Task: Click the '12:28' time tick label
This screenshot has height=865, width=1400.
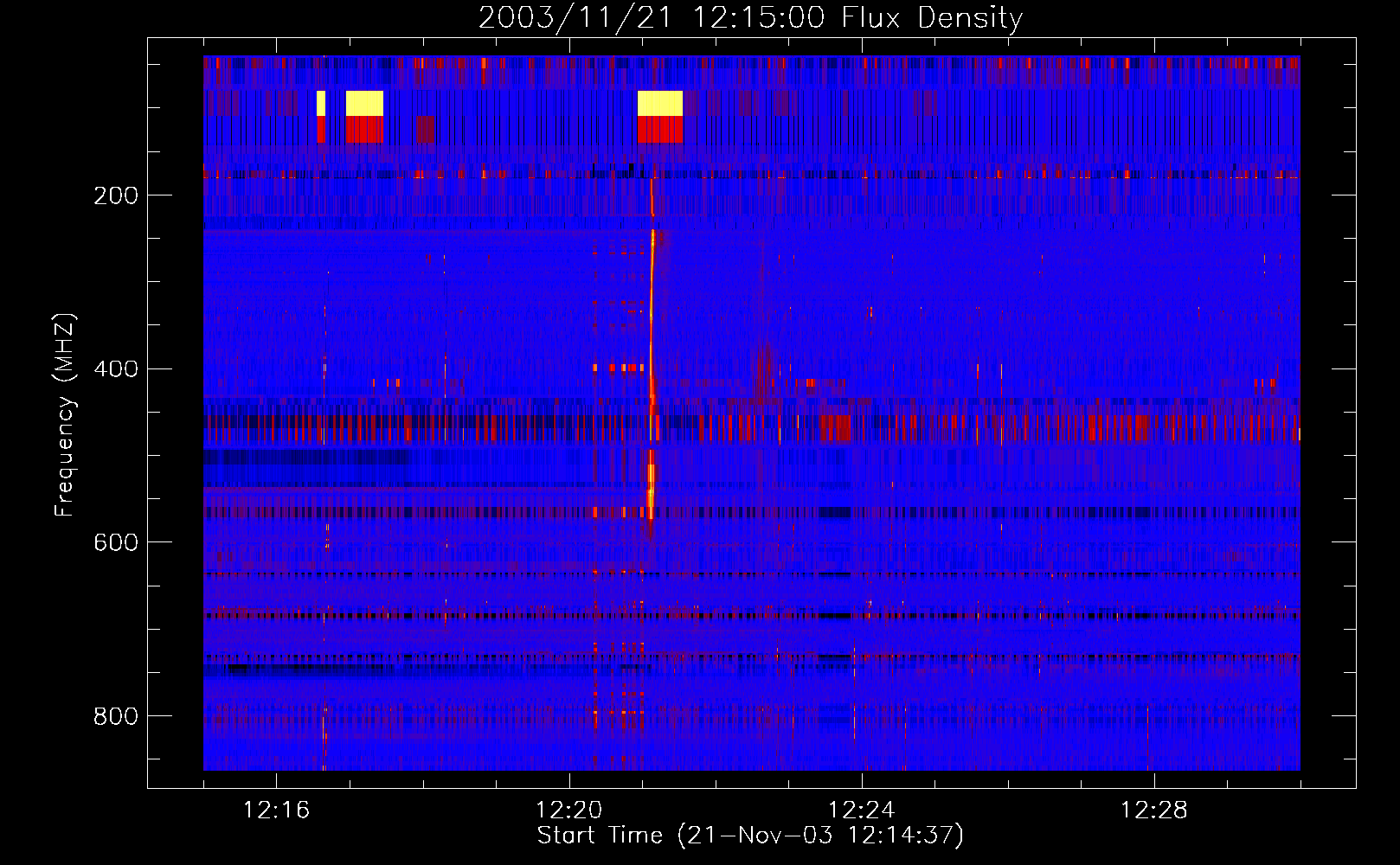Action: pyautogui.click(x=1153, y=810)
